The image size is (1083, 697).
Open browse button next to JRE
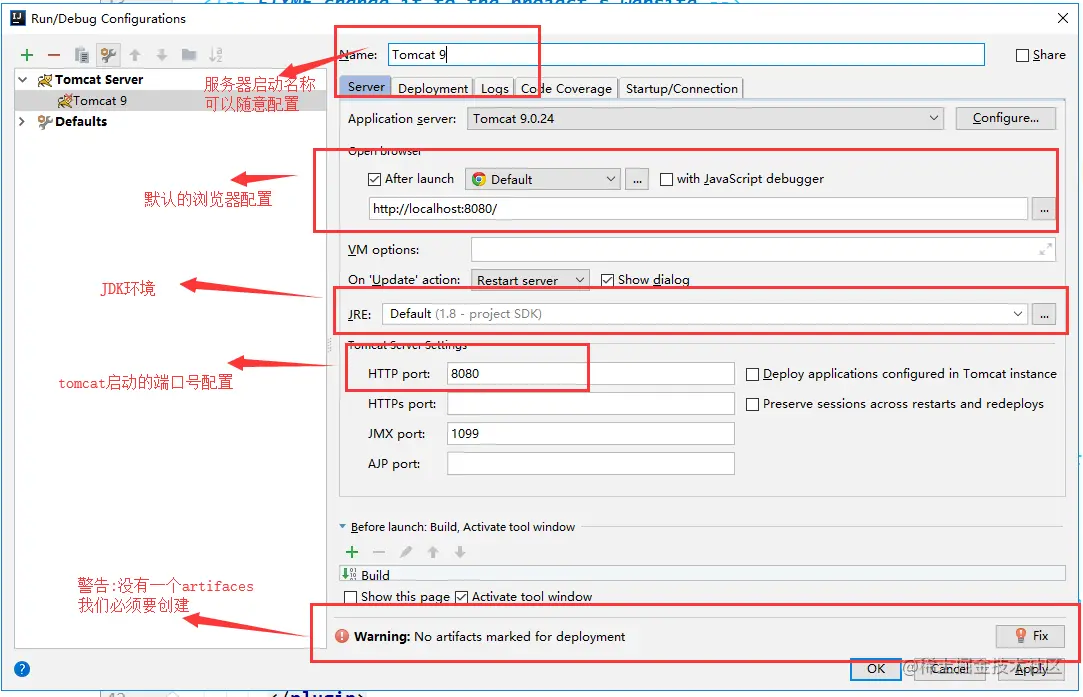tap(1044, 314)
